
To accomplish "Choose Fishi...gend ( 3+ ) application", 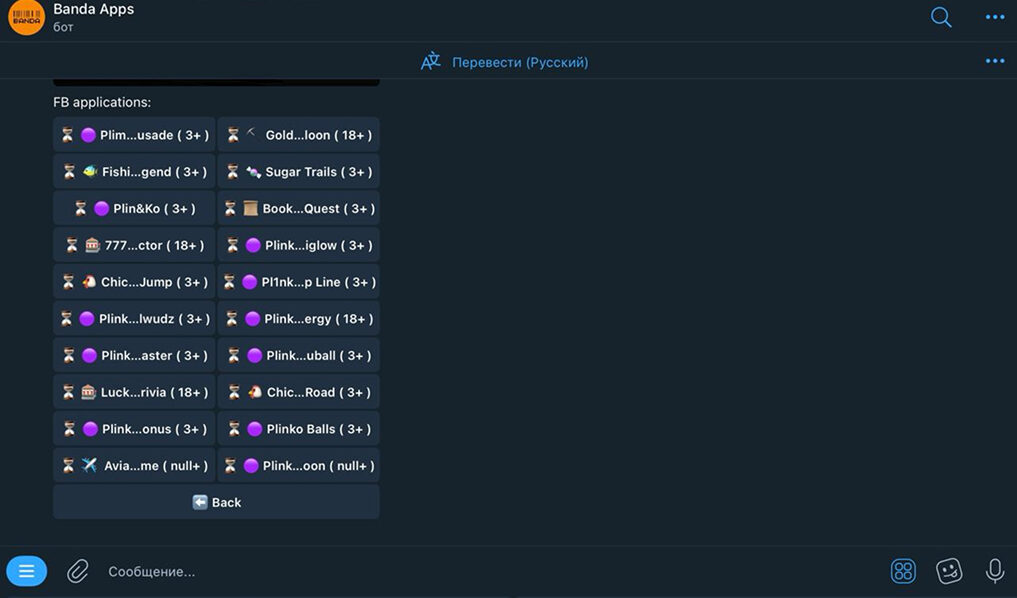I will click(x=134, y=172).
